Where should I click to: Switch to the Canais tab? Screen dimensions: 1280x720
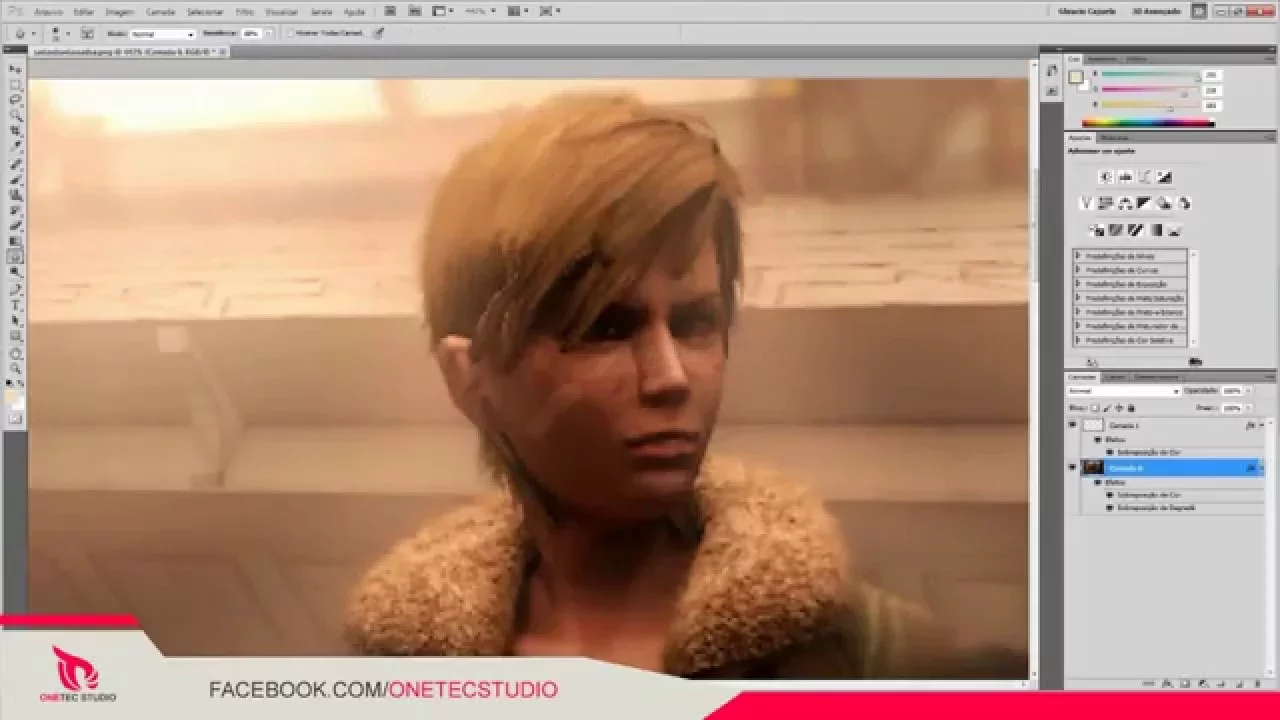[x=1115, y=377]
